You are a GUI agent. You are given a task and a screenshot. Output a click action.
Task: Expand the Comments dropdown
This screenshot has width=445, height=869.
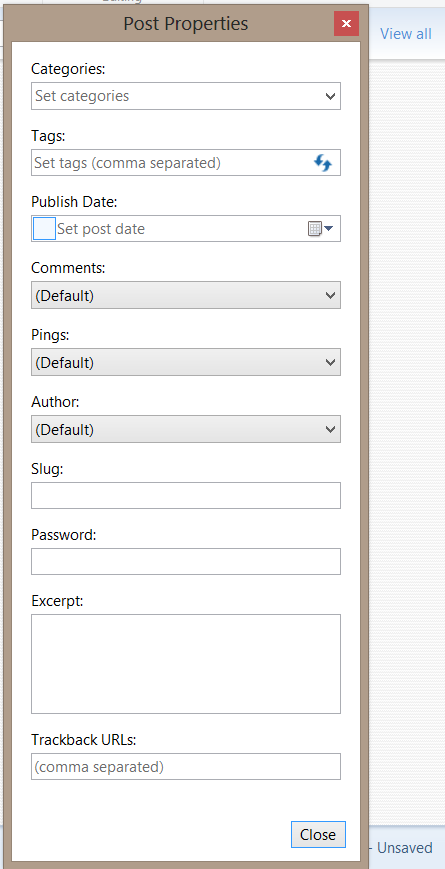coord(186,295)
